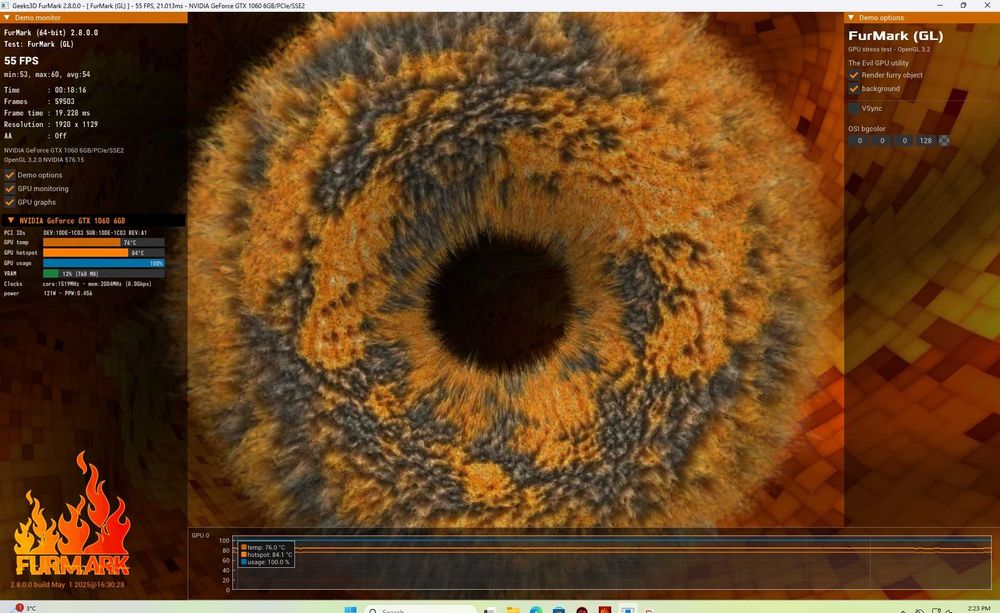The image size is (1000, 613).
Task: Collapse the Demo options panel triangle
Action: [x=851, y=18]
